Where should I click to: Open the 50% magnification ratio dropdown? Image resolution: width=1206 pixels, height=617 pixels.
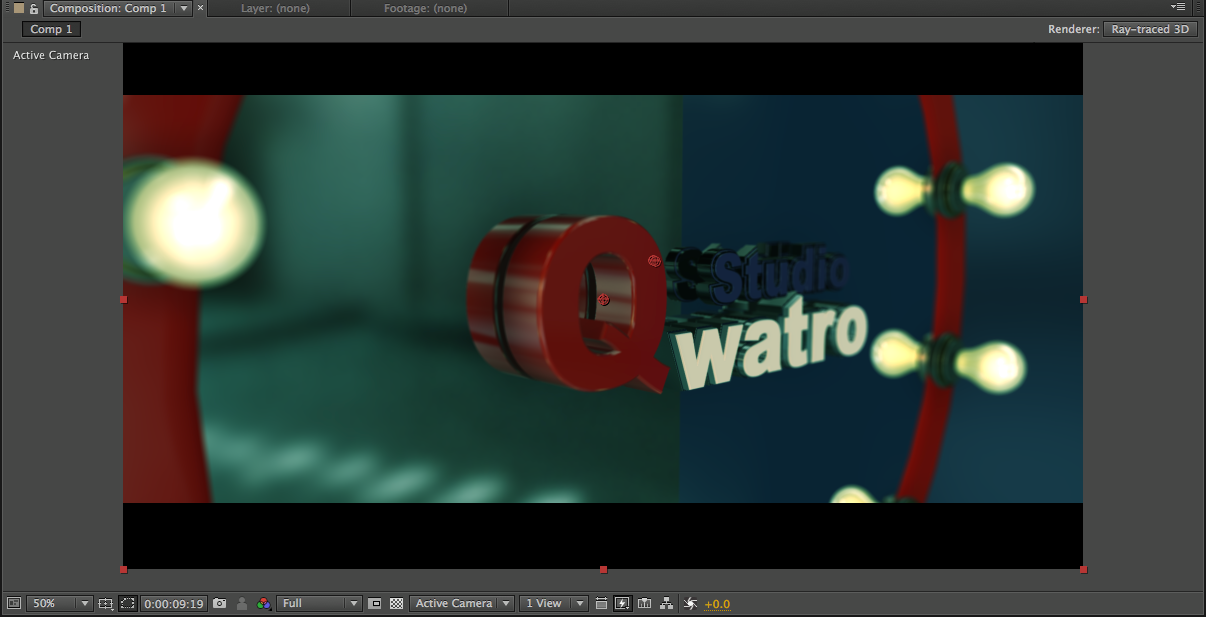[59, 604]
